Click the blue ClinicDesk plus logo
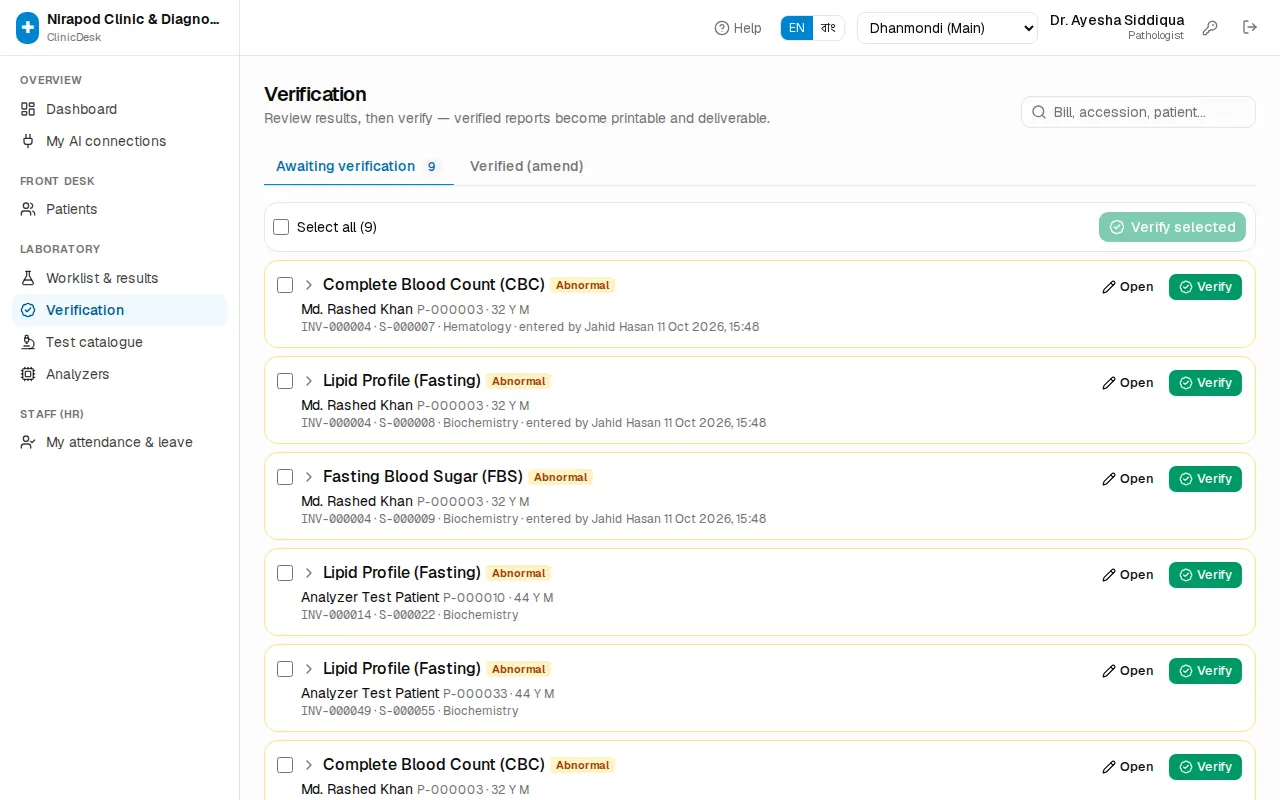 (28, 28)
